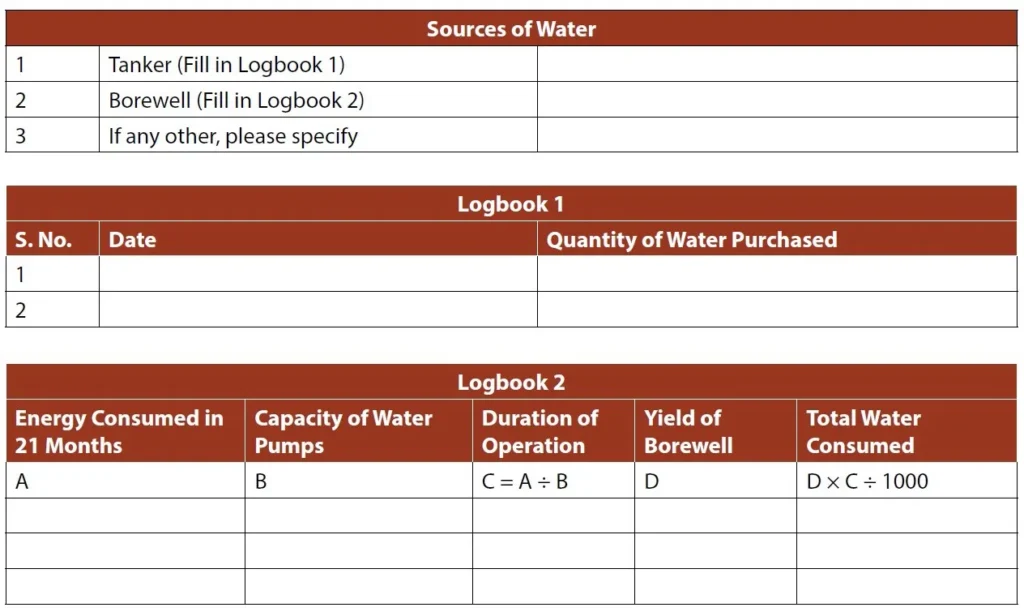Select the Borewell (Fill in Logbook 2) cell

coord(317,100)
